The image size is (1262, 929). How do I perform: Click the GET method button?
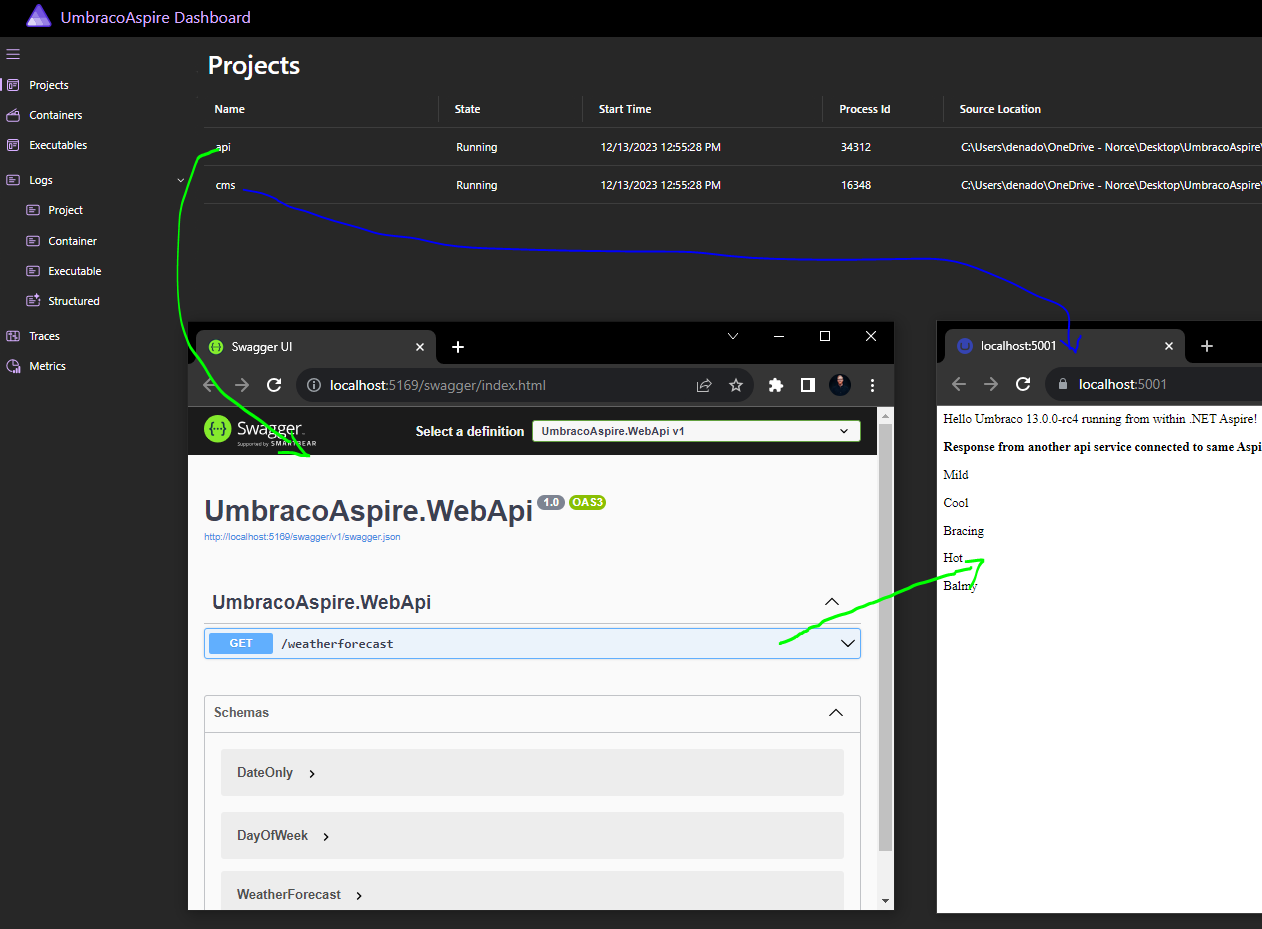coord(241,643)
